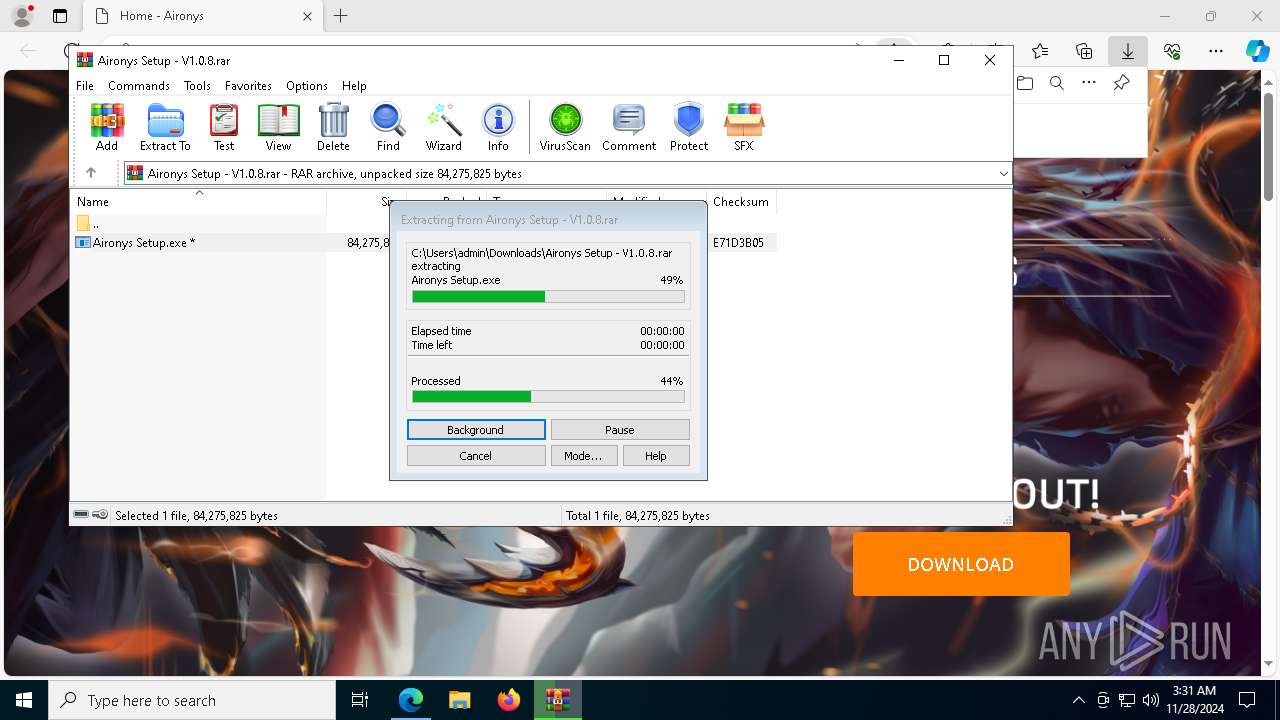Open Edge downloads icon
1280x720 pixels.
pyautogui.click(x=1128, y=51)
